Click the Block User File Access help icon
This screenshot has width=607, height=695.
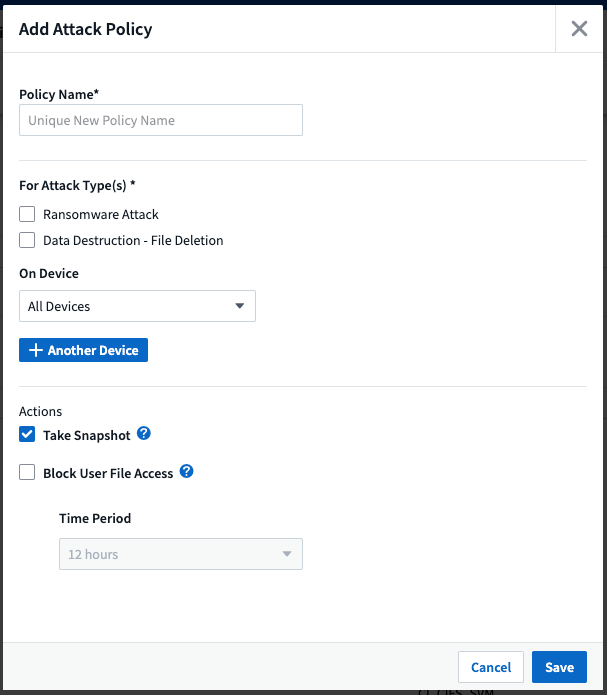186,472
